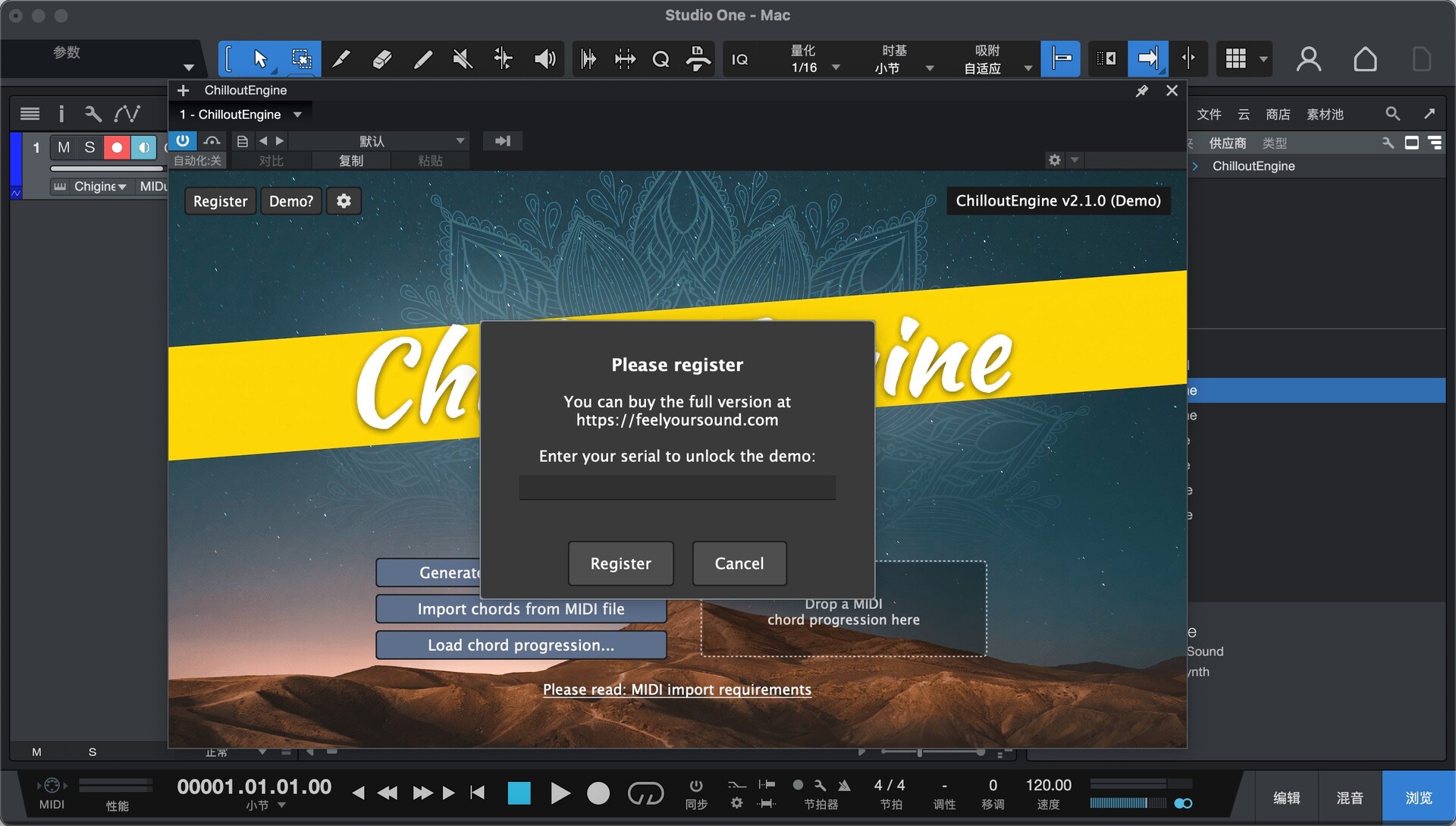Image resolution: width=1456 pixels, height=826 pixels.
Task: Select the Mute tool
Action: (463, 58)
